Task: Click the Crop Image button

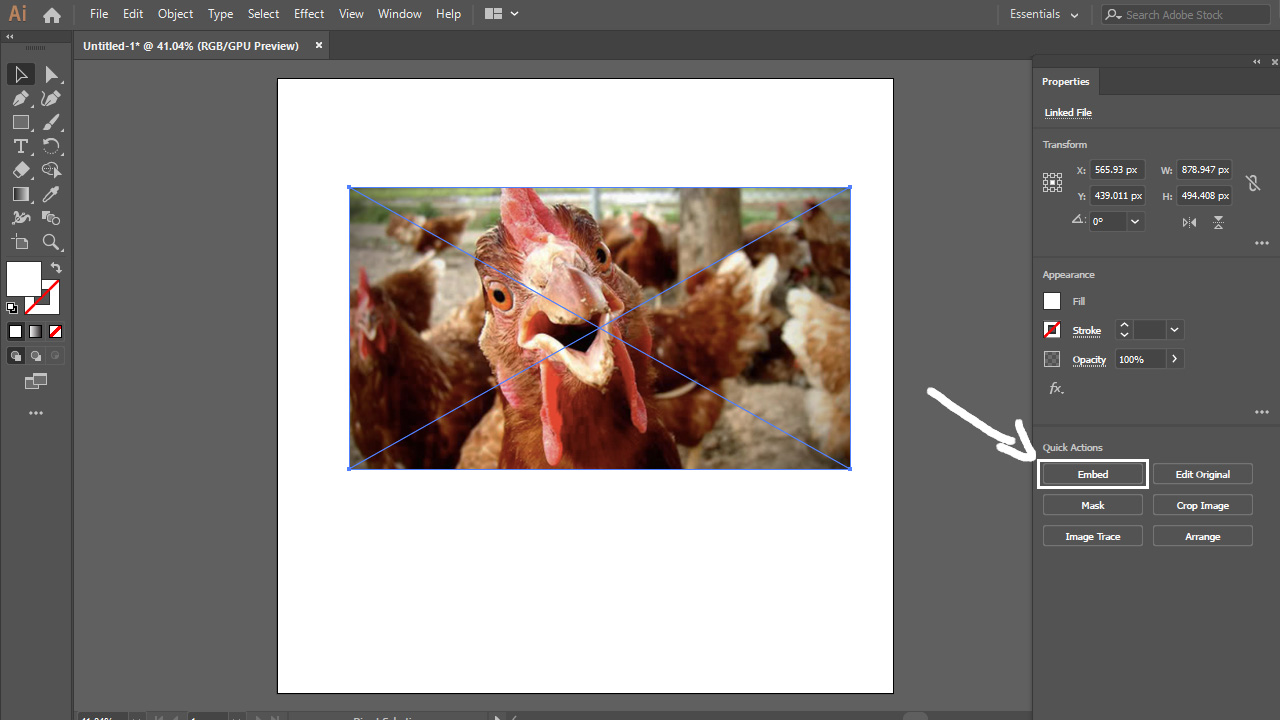Action: pyautogui.click(x=1203, y=505)
